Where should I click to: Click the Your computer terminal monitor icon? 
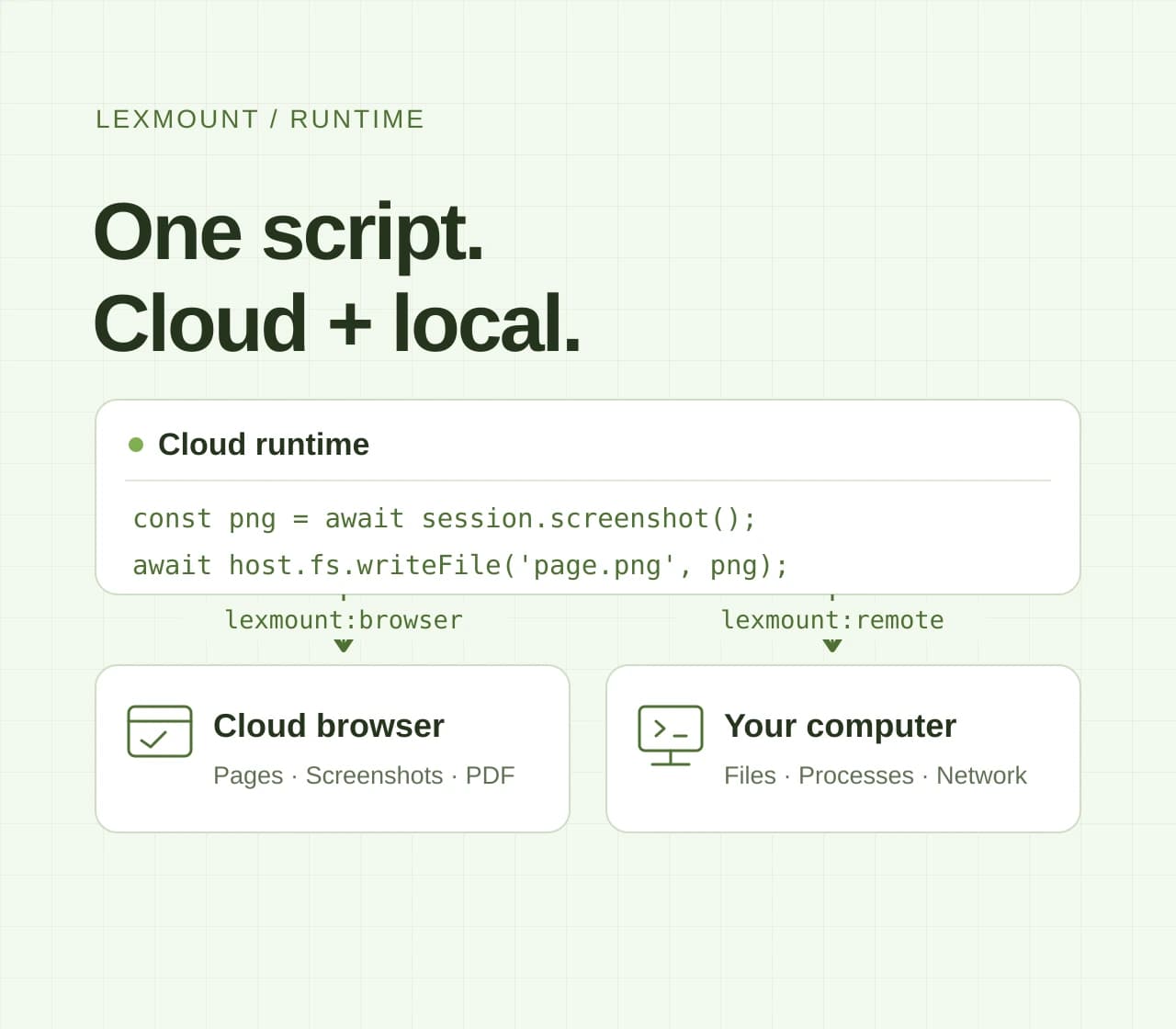[x=671, y=735]
